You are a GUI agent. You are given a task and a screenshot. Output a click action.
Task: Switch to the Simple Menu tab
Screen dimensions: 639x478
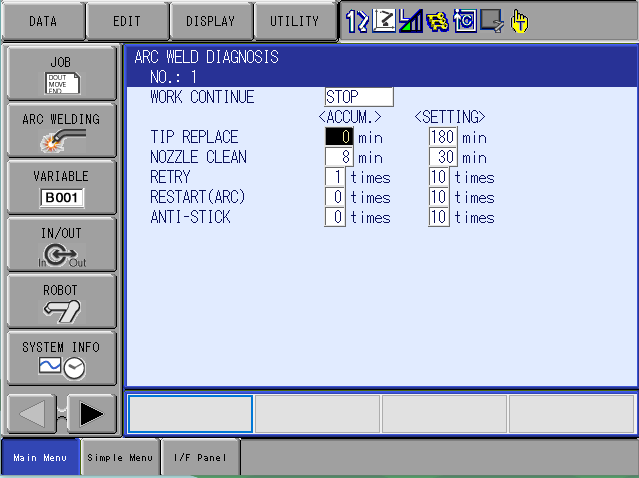120,458
